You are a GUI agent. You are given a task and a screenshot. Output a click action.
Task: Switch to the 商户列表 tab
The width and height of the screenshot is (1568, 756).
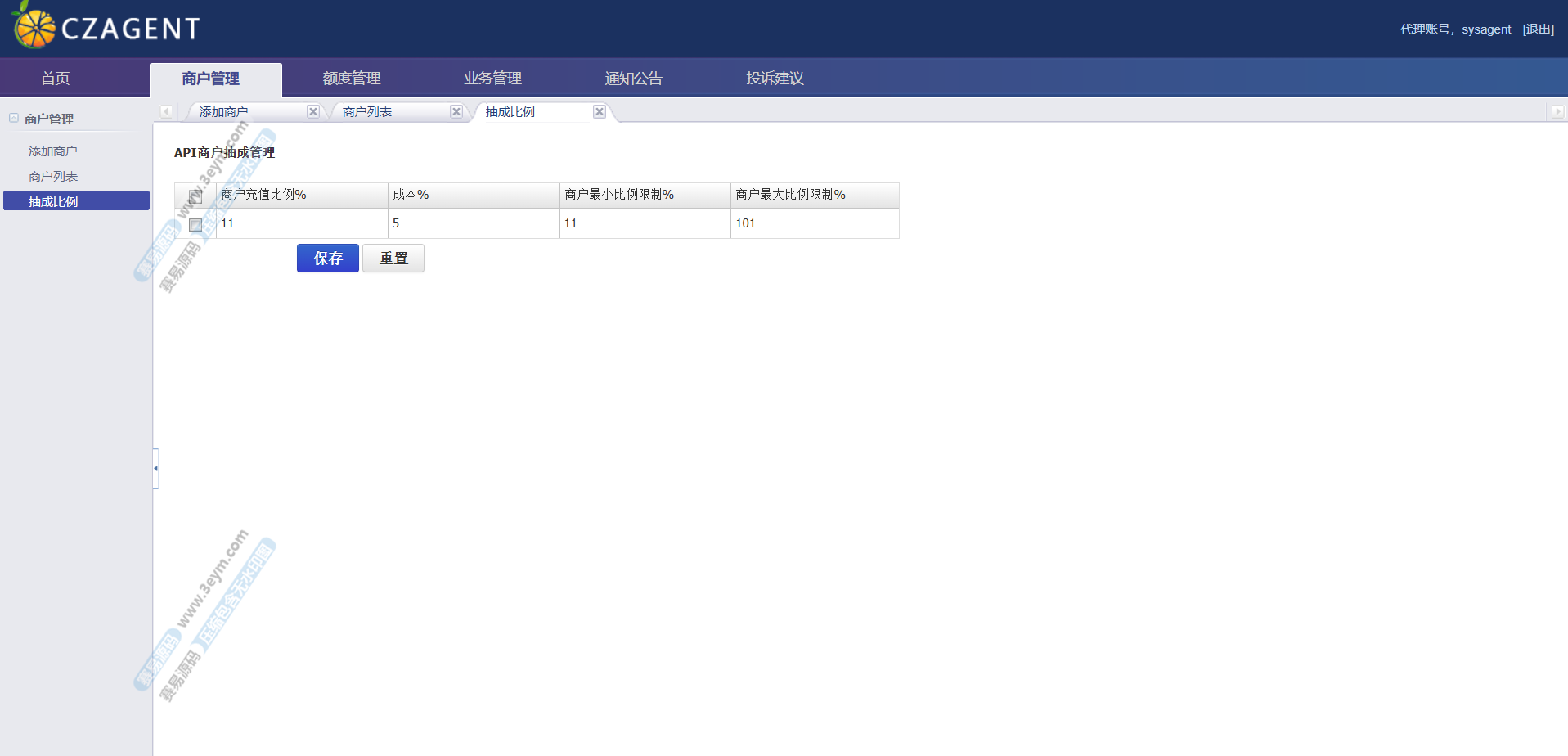pos(367,112)
